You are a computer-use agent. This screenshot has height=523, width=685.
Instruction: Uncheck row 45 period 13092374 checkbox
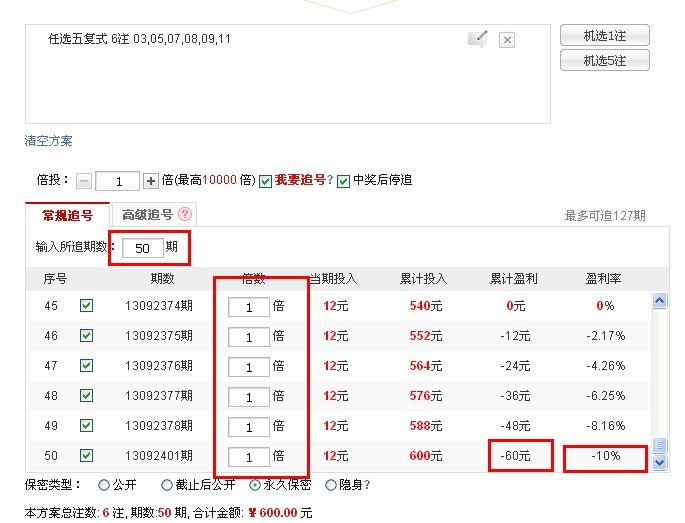(86, 306)
